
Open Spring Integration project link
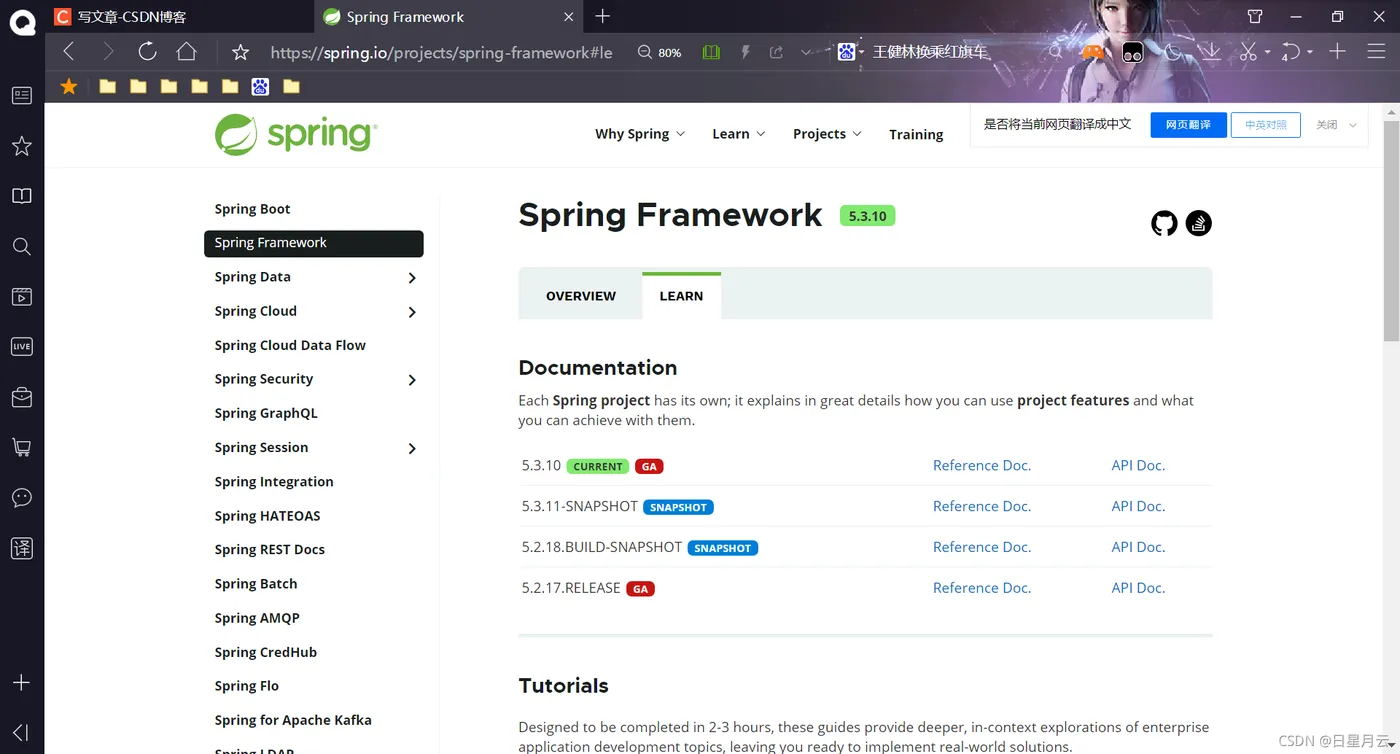click(x=274, y=482)
